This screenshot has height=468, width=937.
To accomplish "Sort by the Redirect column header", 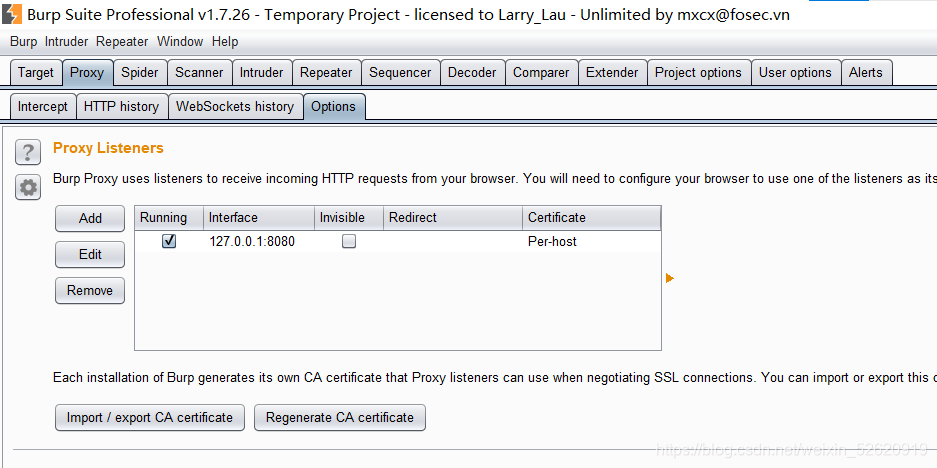I will coord(454,218).
